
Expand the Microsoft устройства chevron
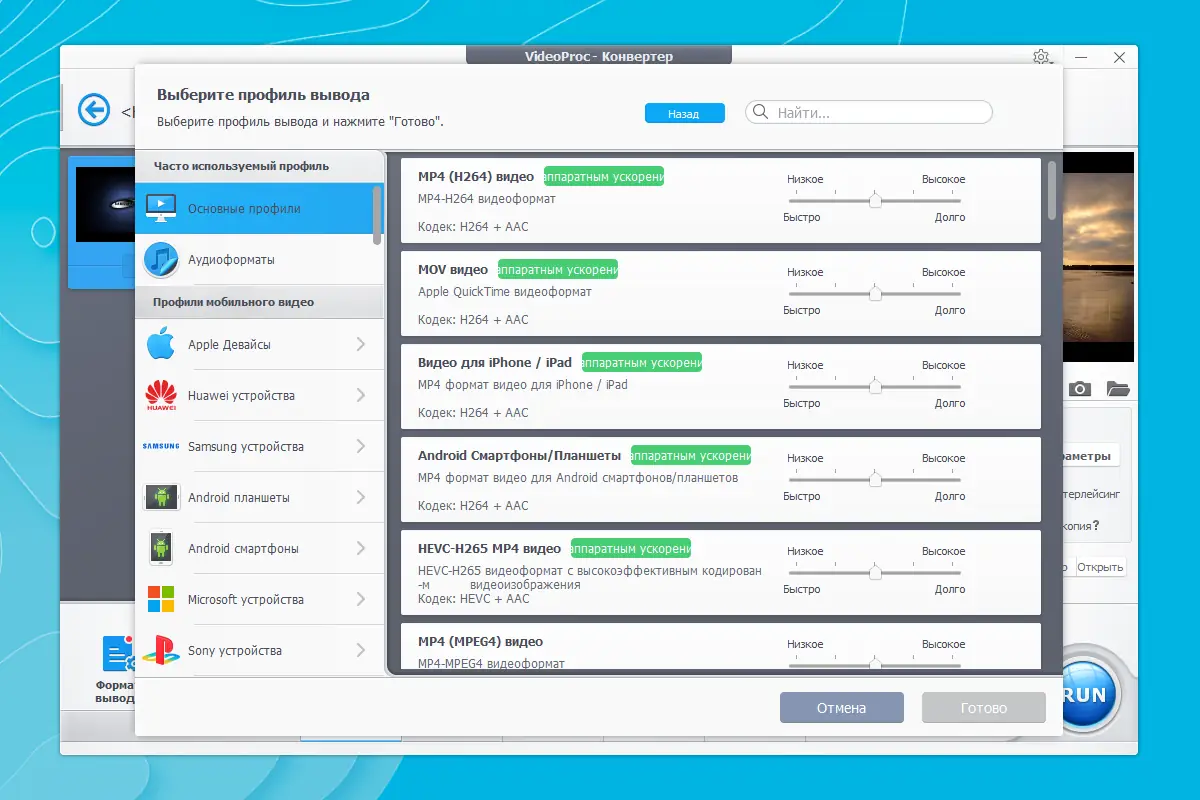click(361, 599)
